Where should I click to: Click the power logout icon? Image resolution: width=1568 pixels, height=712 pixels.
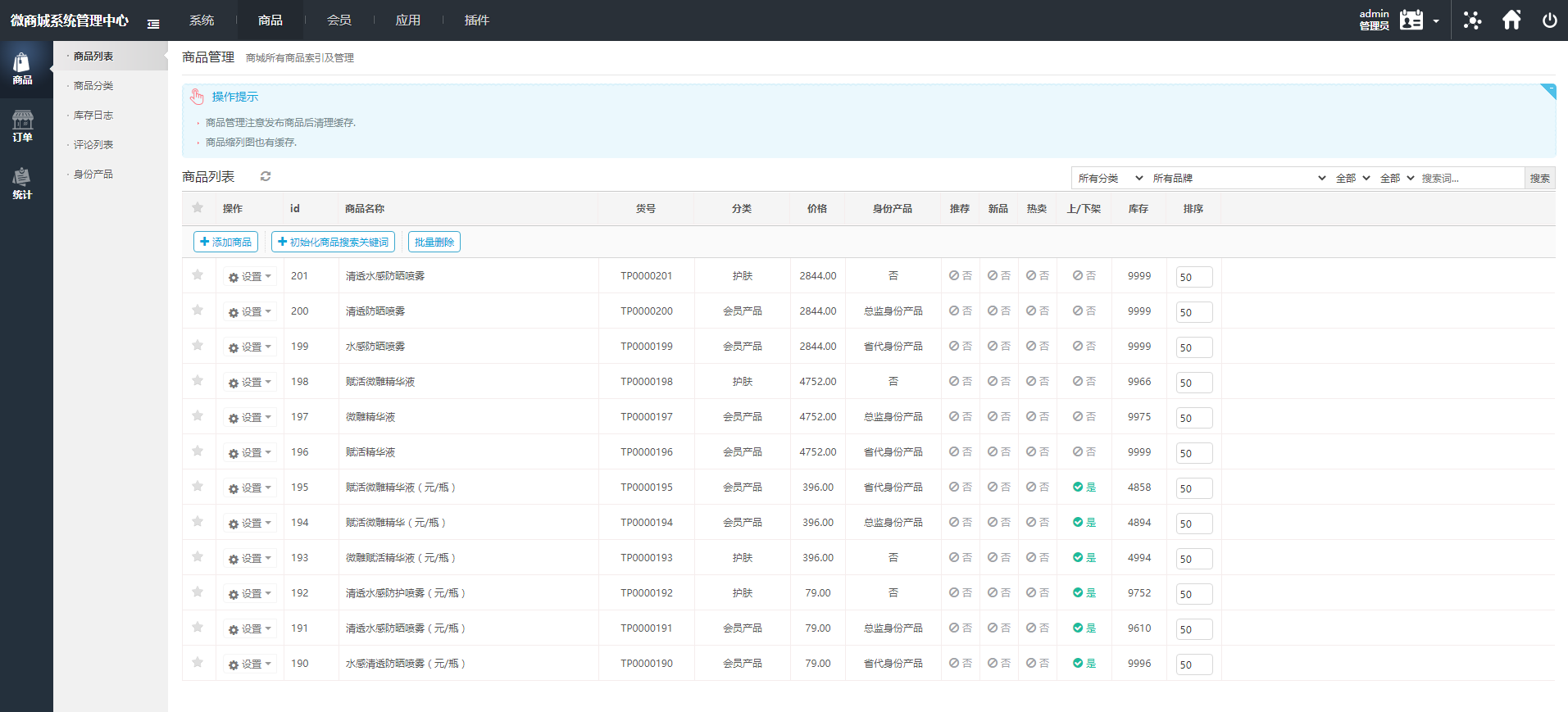pos(1549,20)
